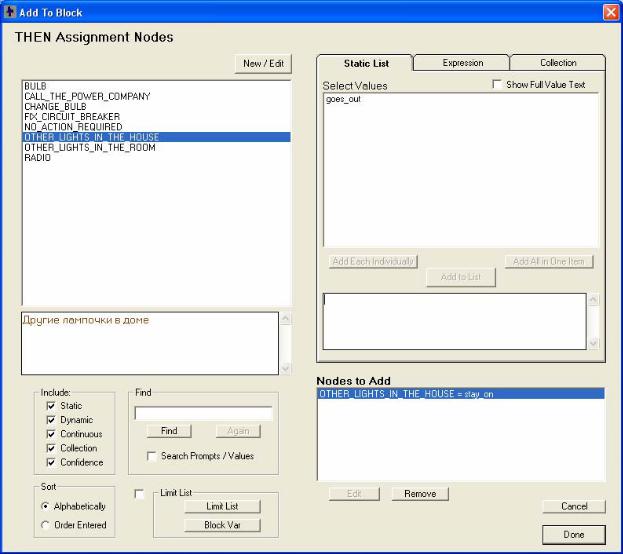This screenshot has height=554, width=623.
Task: Click the Edit button under Nodes to Add
Action: (354, 494)
